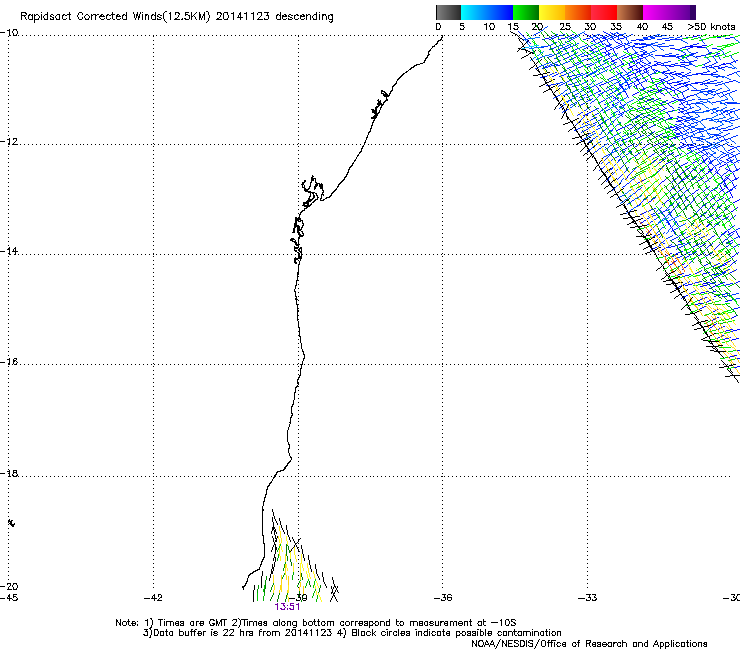Click the -36 longitude axis label
740x650 pixels.
click(443, 598)
